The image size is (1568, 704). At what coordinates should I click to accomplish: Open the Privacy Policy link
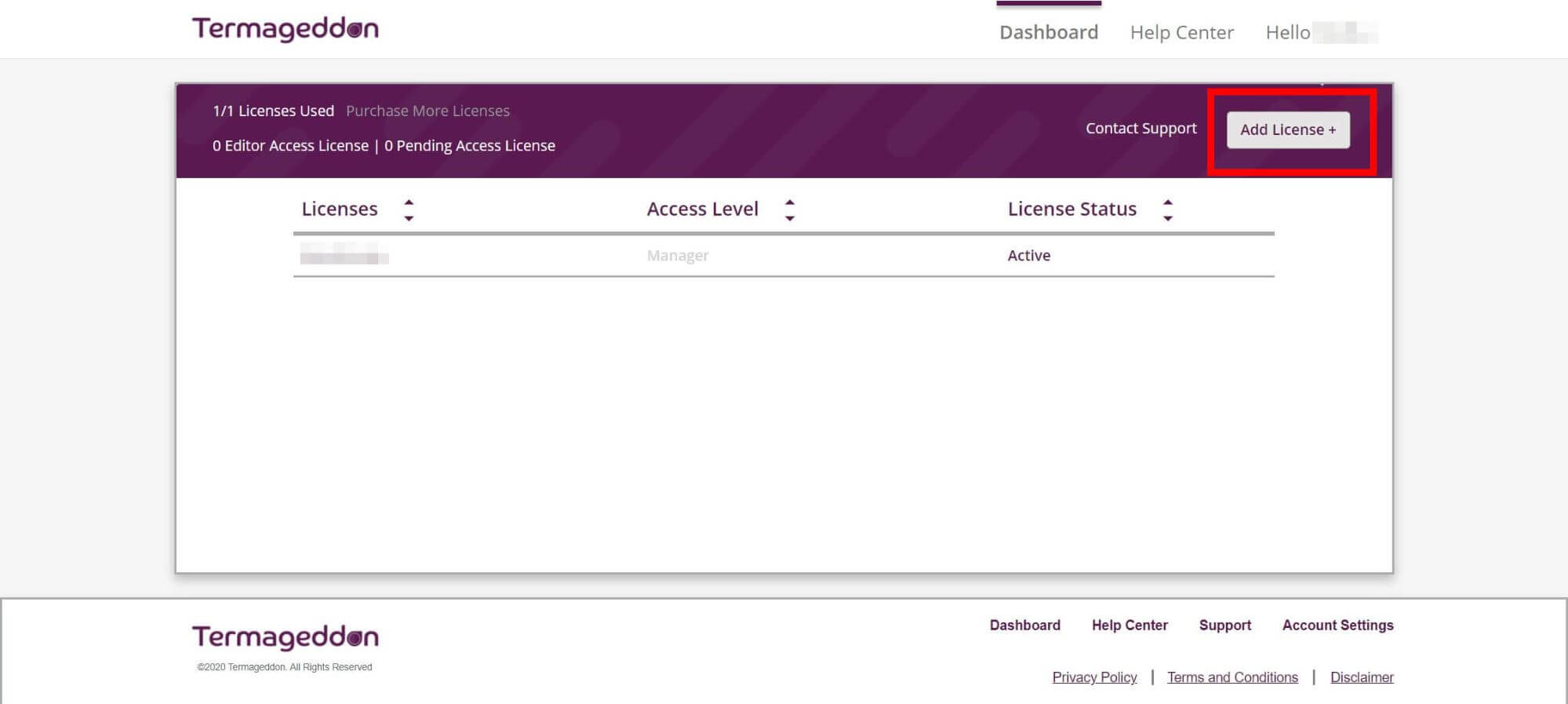(x=1094, y=677)
